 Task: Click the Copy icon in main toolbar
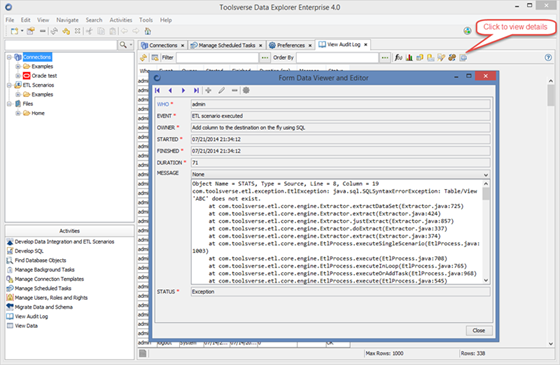coord(101,31)
